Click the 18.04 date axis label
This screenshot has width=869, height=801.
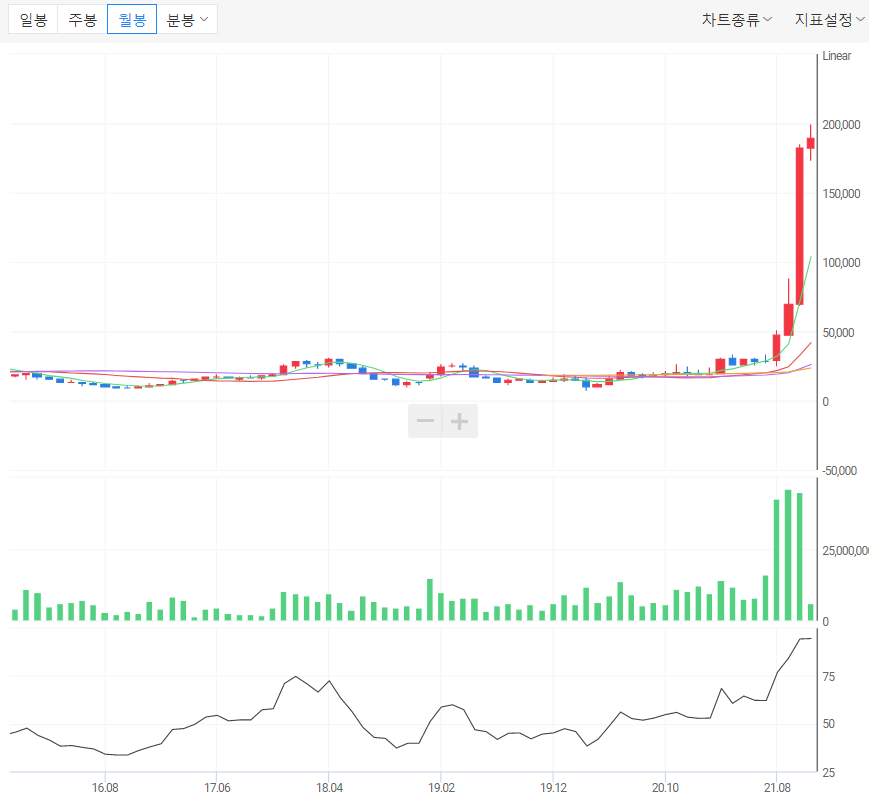point(329,788)
